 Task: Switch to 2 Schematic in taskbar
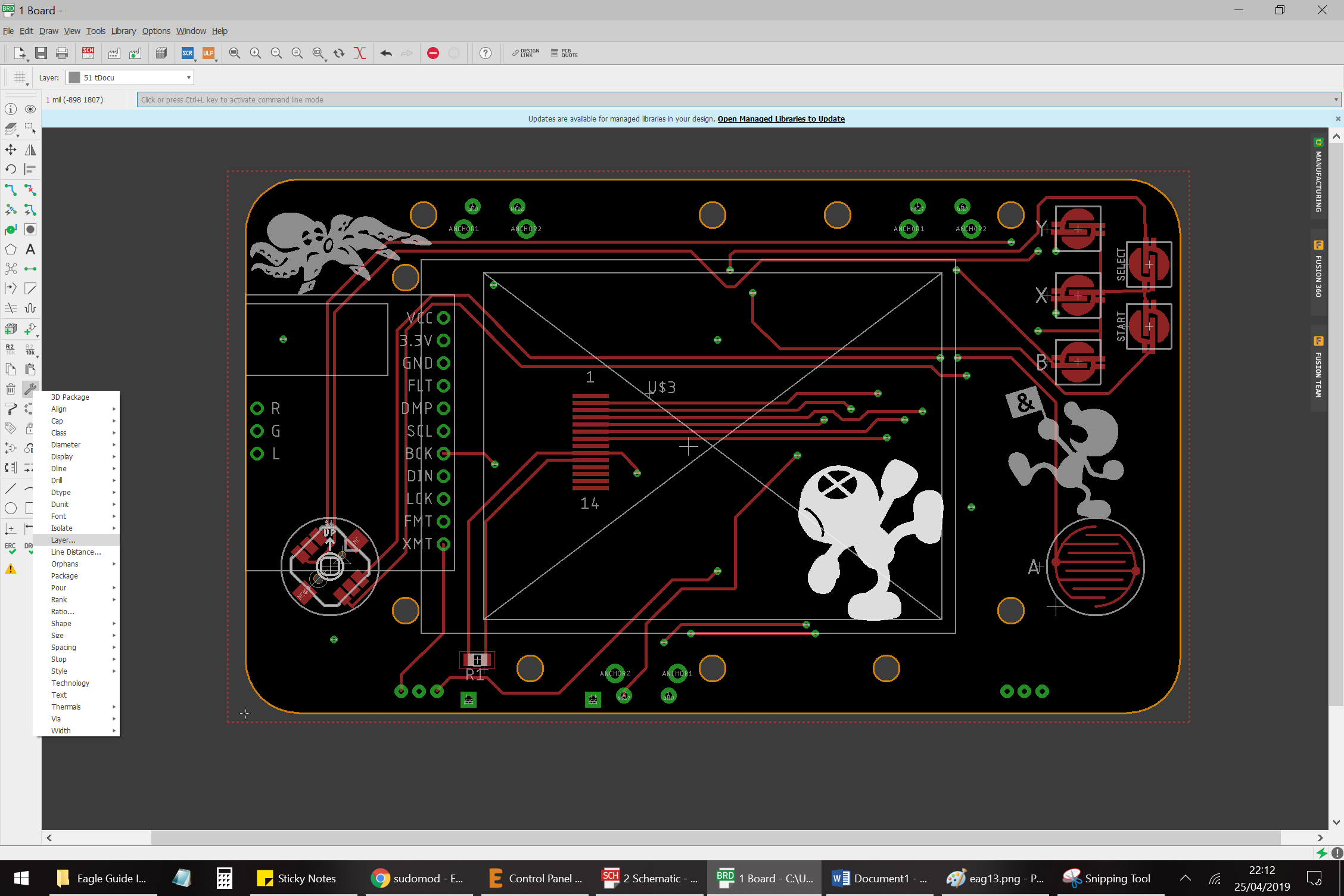651,878
